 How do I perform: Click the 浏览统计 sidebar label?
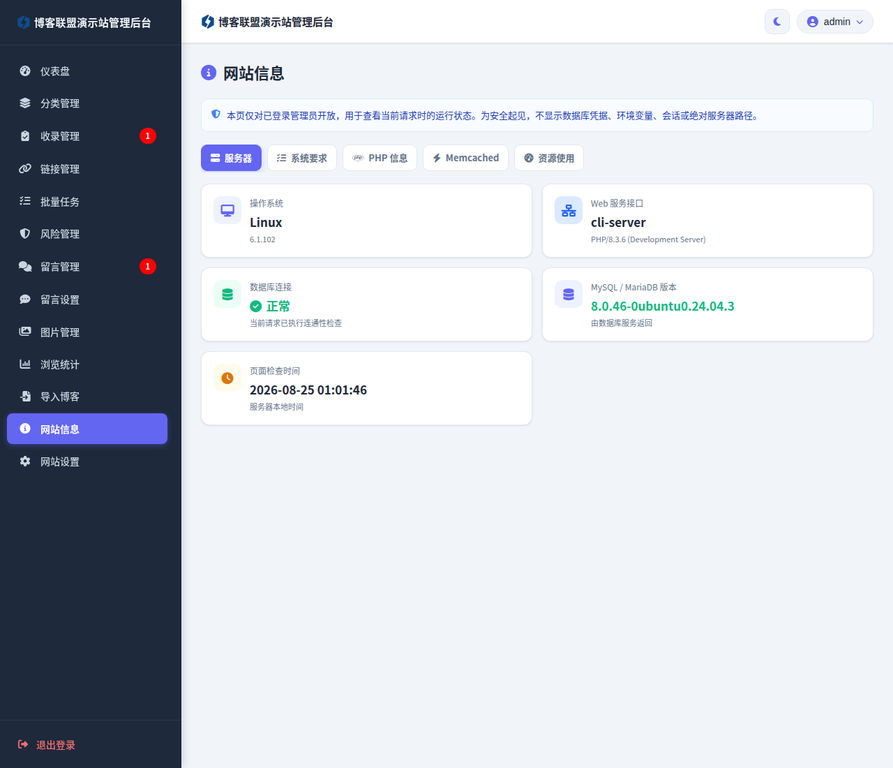[x=60, y=364]
